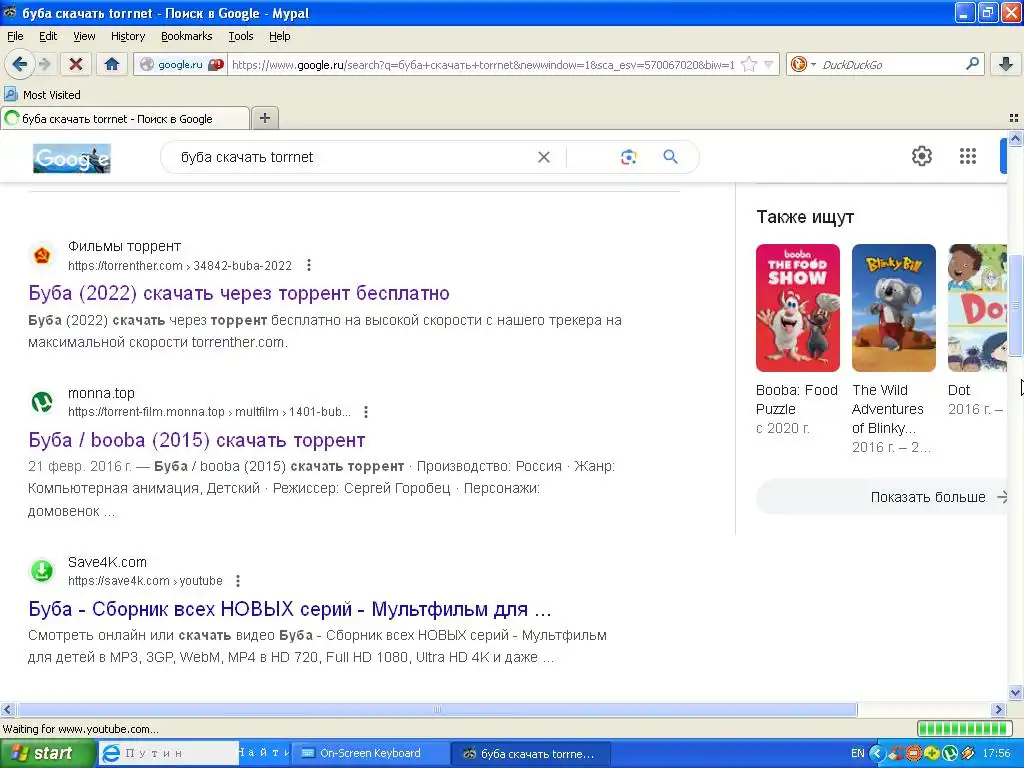Open the Most Visited bookmarks folder

coord(42,95)
